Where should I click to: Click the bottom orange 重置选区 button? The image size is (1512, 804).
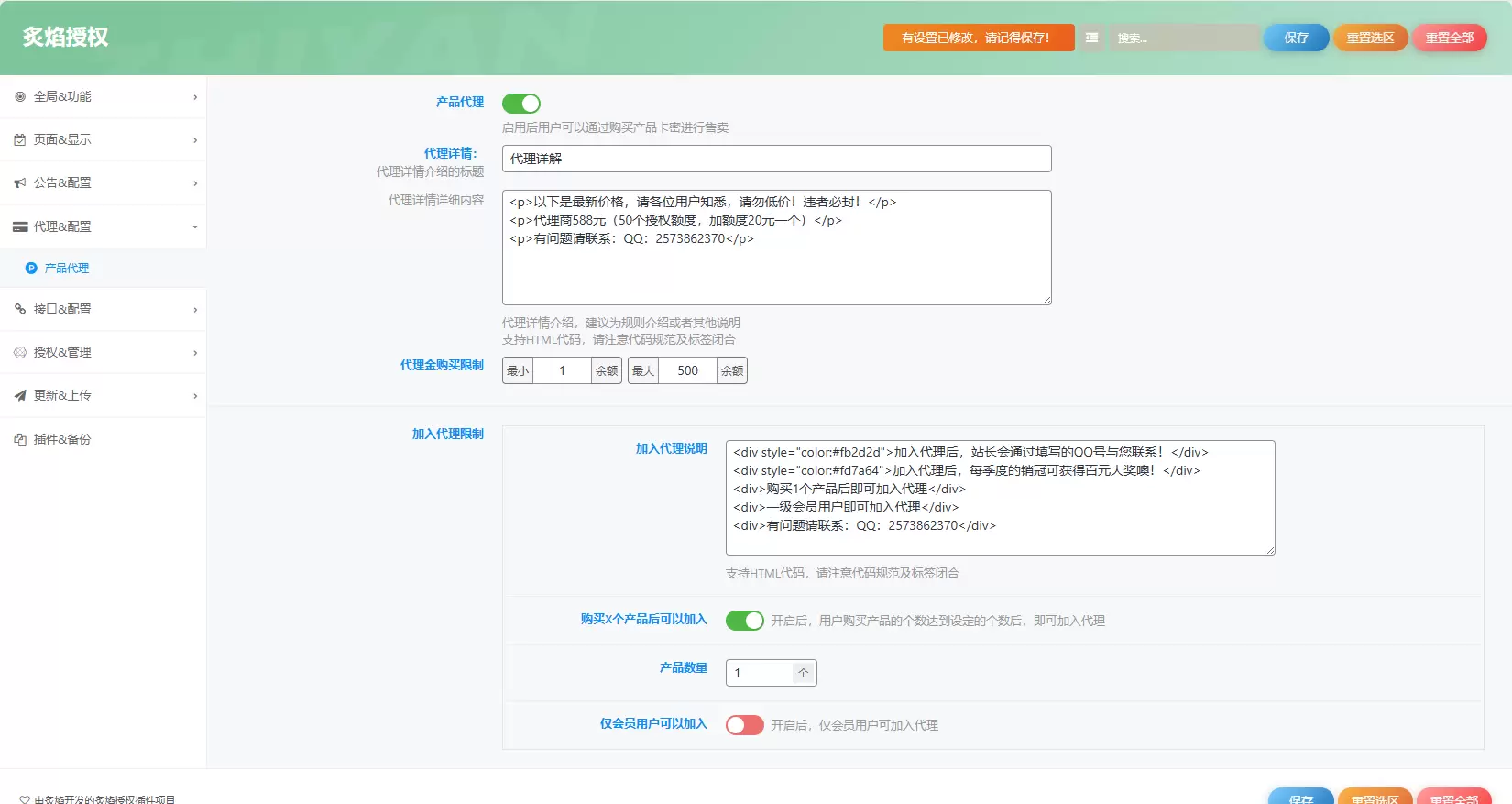pyautogui.click(x=1375, y=796)
